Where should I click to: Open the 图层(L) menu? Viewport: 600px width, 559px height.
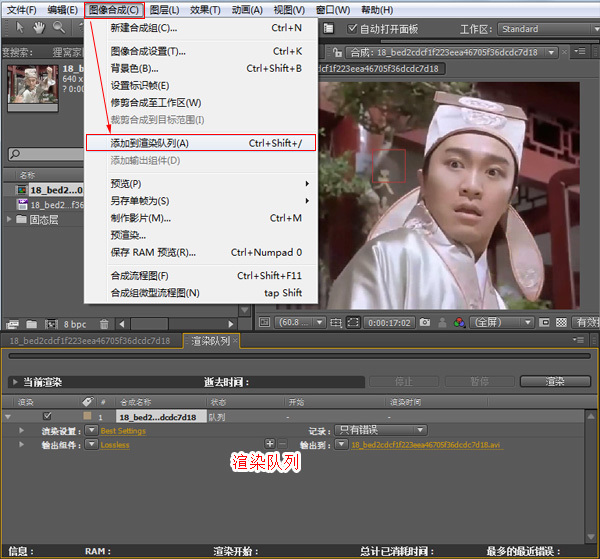164,10
